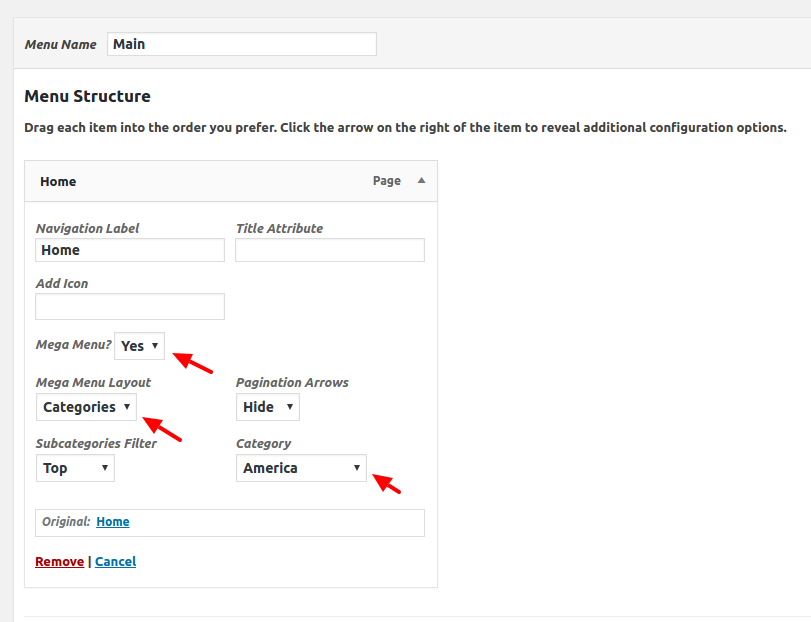This screenshot has height=622, width=811.
Task: Click the Home menu item title bar
Action: pos(200,181)
